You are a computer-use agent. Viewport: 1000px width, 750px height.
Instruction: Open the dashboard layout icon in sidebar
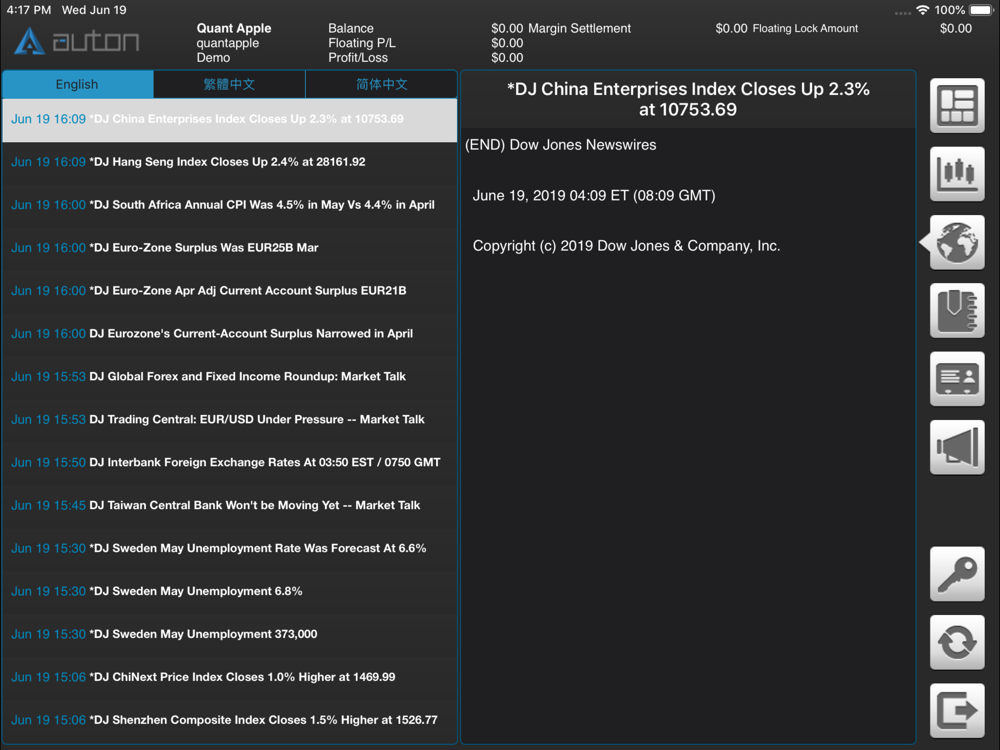pyautogui.click(x=957, y=106)
